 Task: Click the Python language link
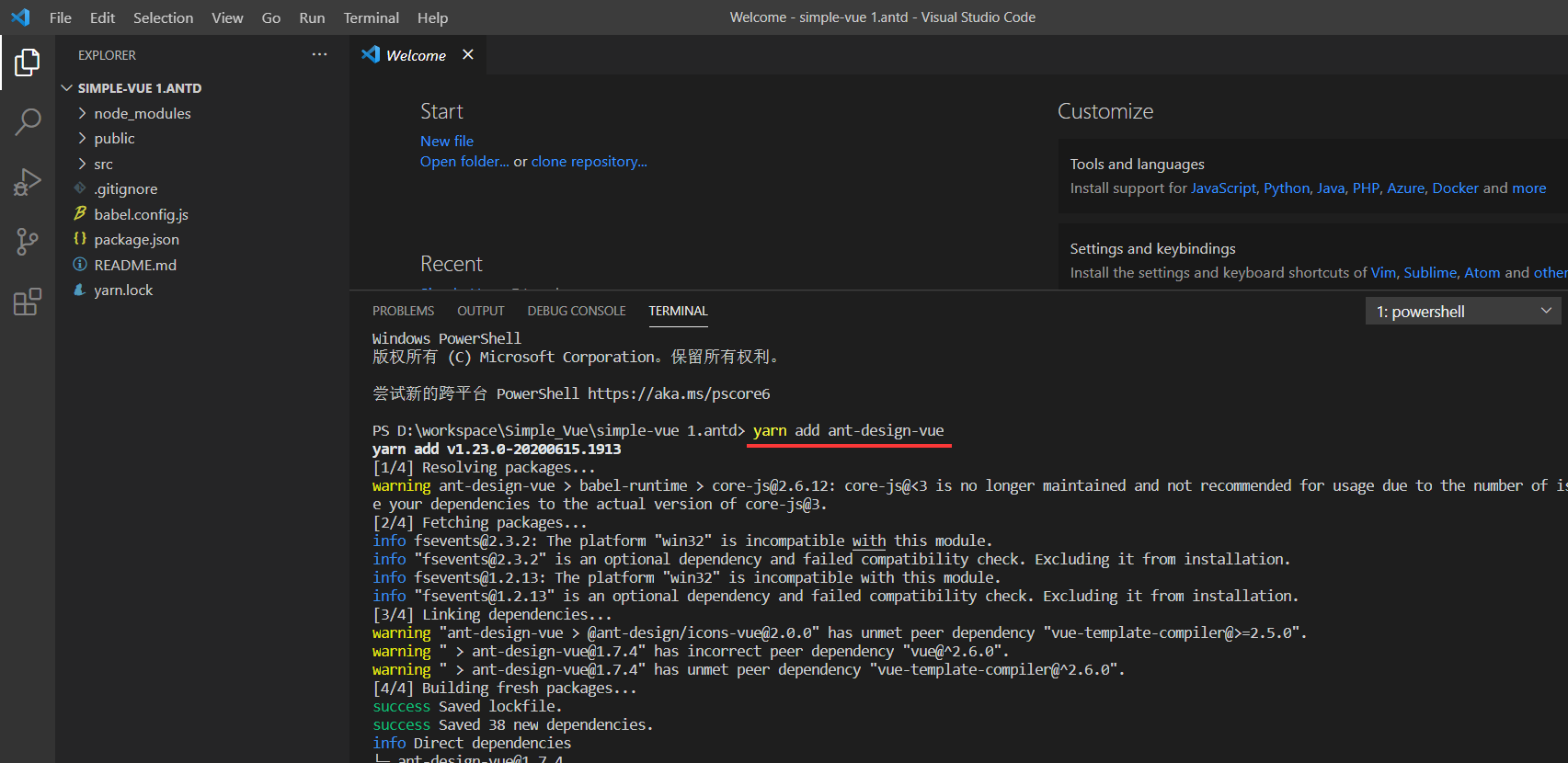1287,188
